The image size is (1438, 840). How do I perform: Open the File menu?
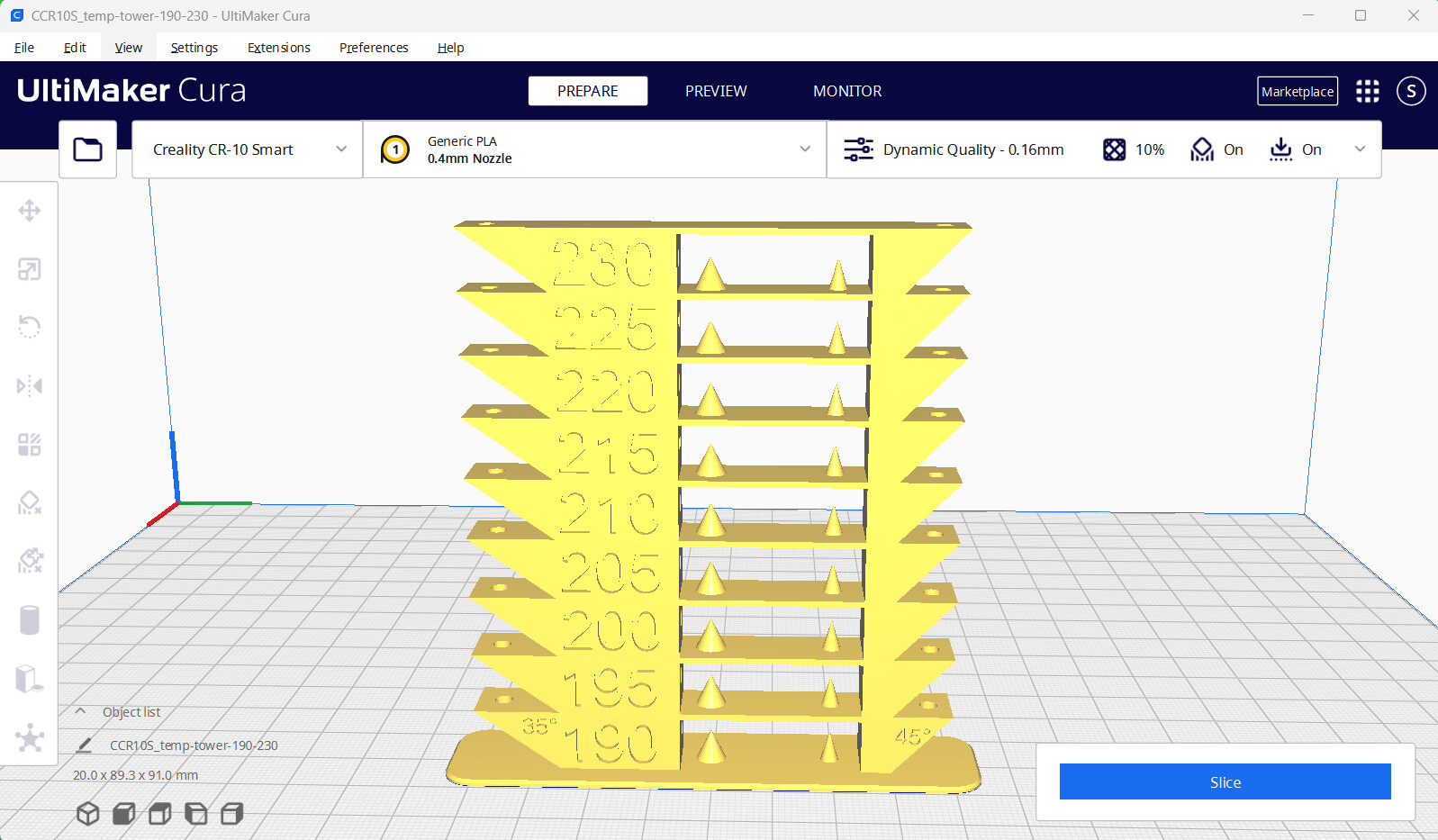(x=24, y=48)
